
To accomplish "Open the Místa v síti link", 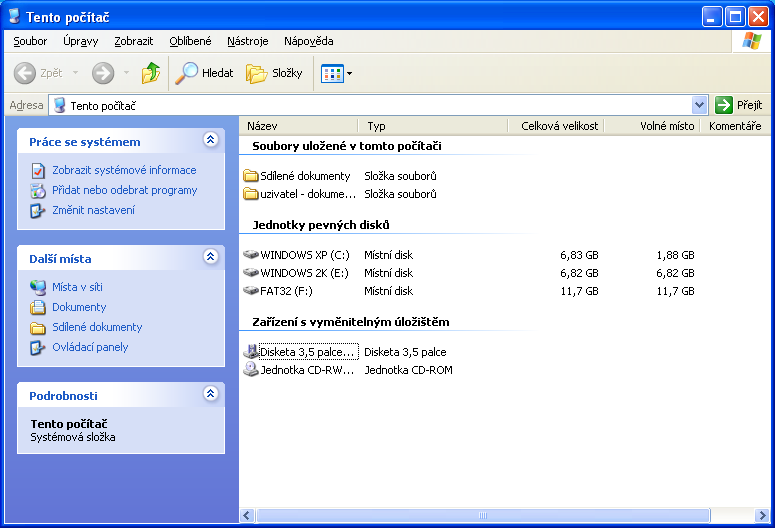I will click(x=77, y=287).
